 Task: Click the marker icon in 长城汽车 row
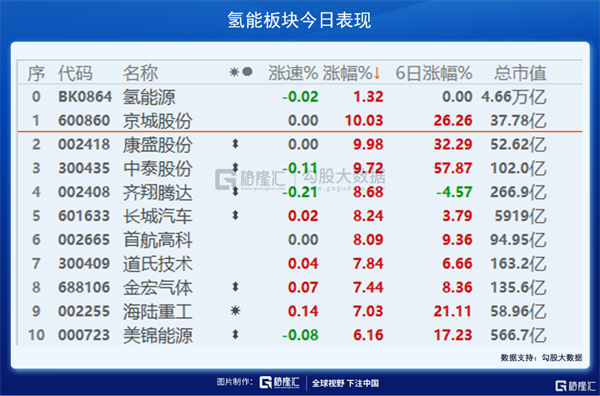235,215
